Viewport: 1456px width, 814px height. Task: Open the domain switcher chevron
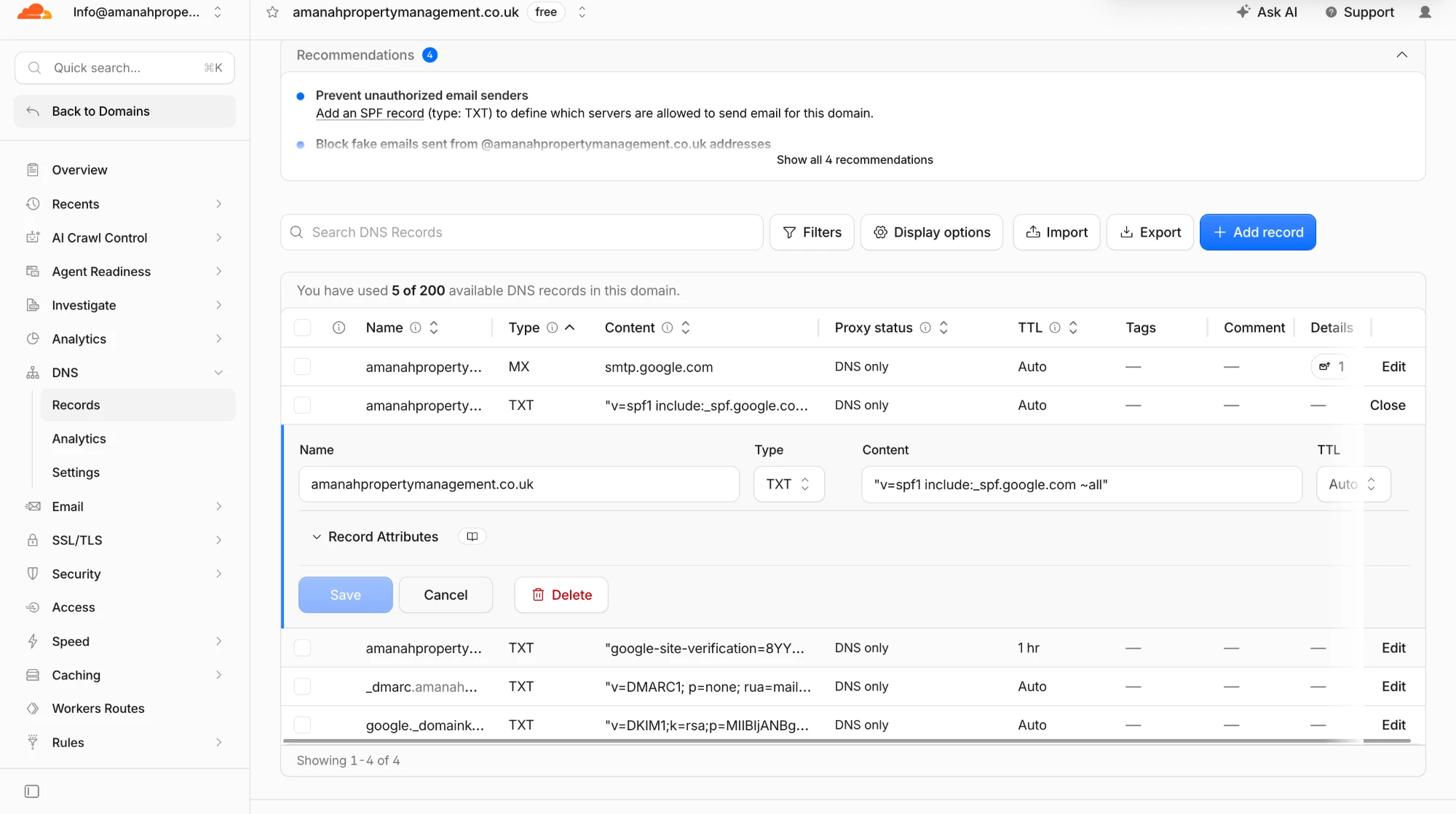[582, 12]
